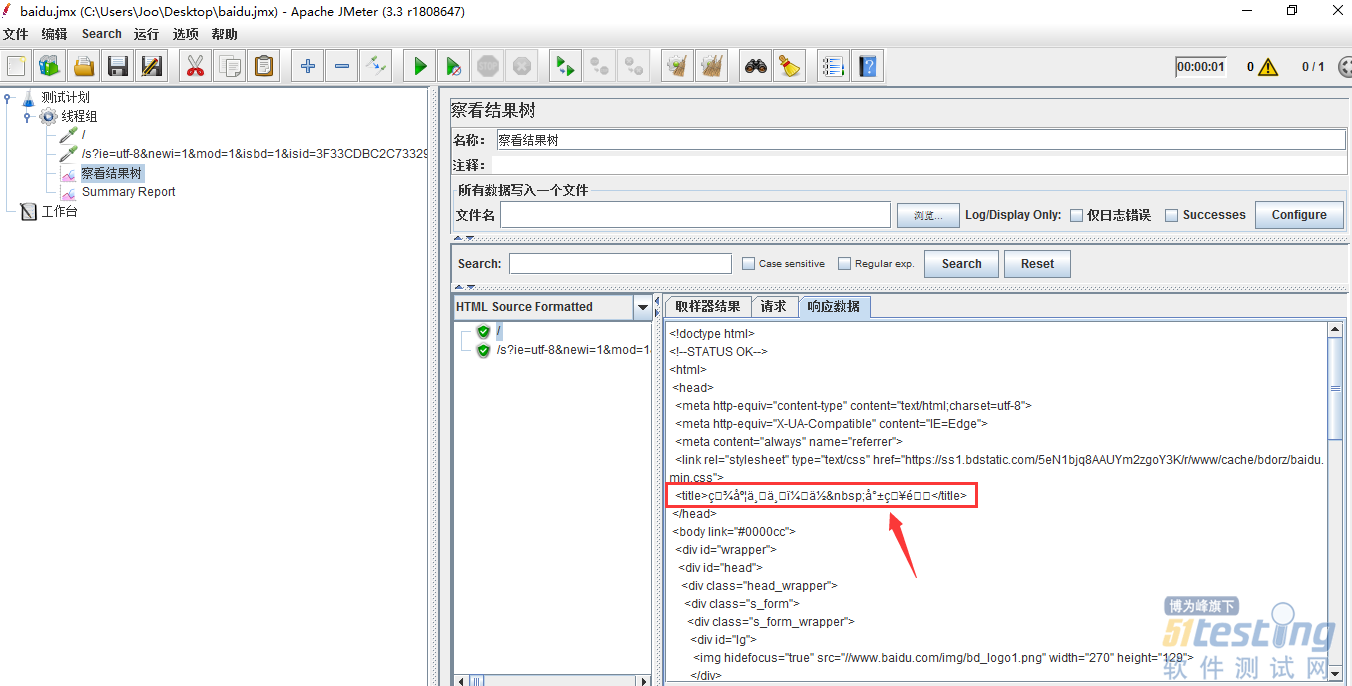
Task: Open the Search menu
Action: [x=102, y=34]
